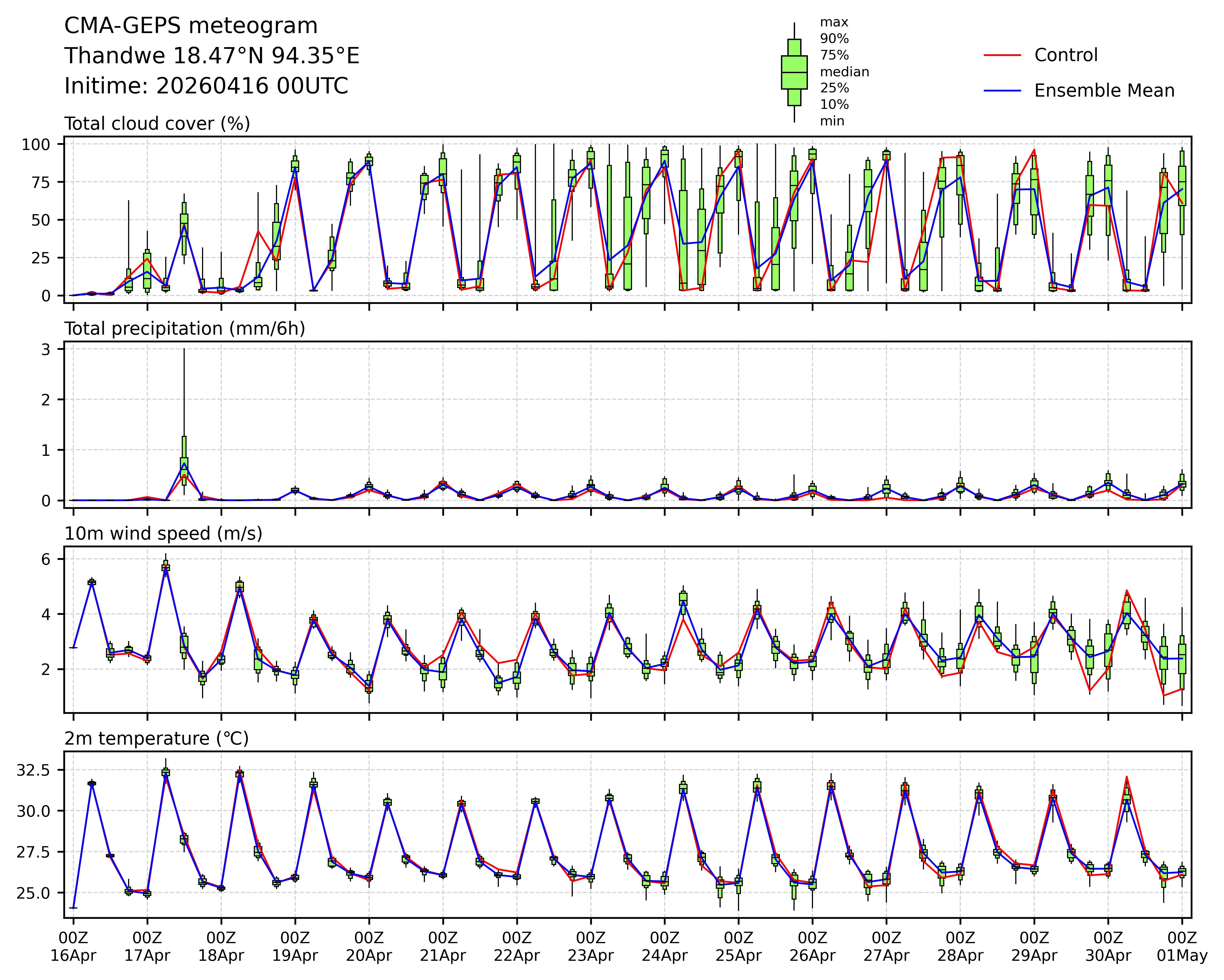Click the 2m temperature panel title
The image size is (1224, 980).
tap(156, 739)
